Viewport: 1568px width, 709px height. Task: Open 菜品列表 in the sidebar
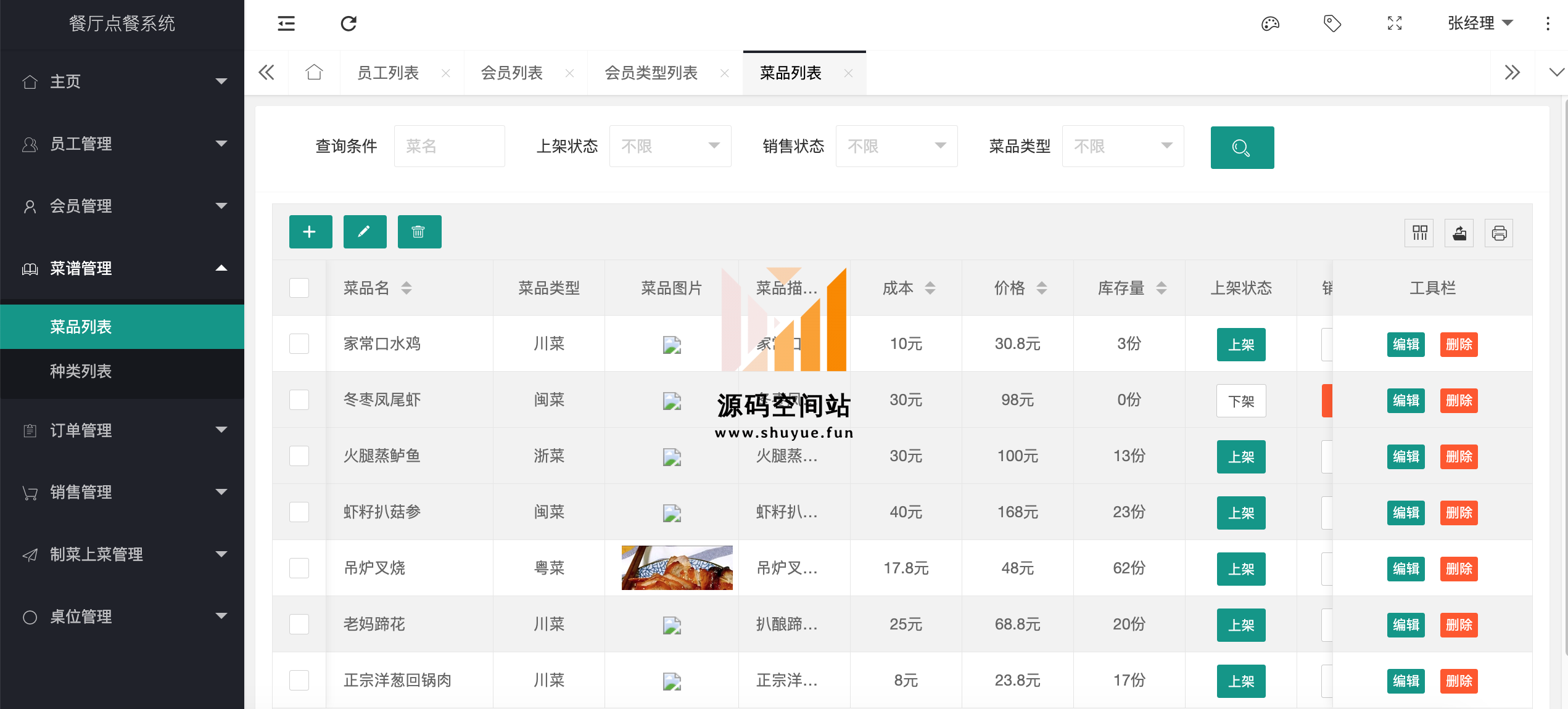(x=122, y=327)
